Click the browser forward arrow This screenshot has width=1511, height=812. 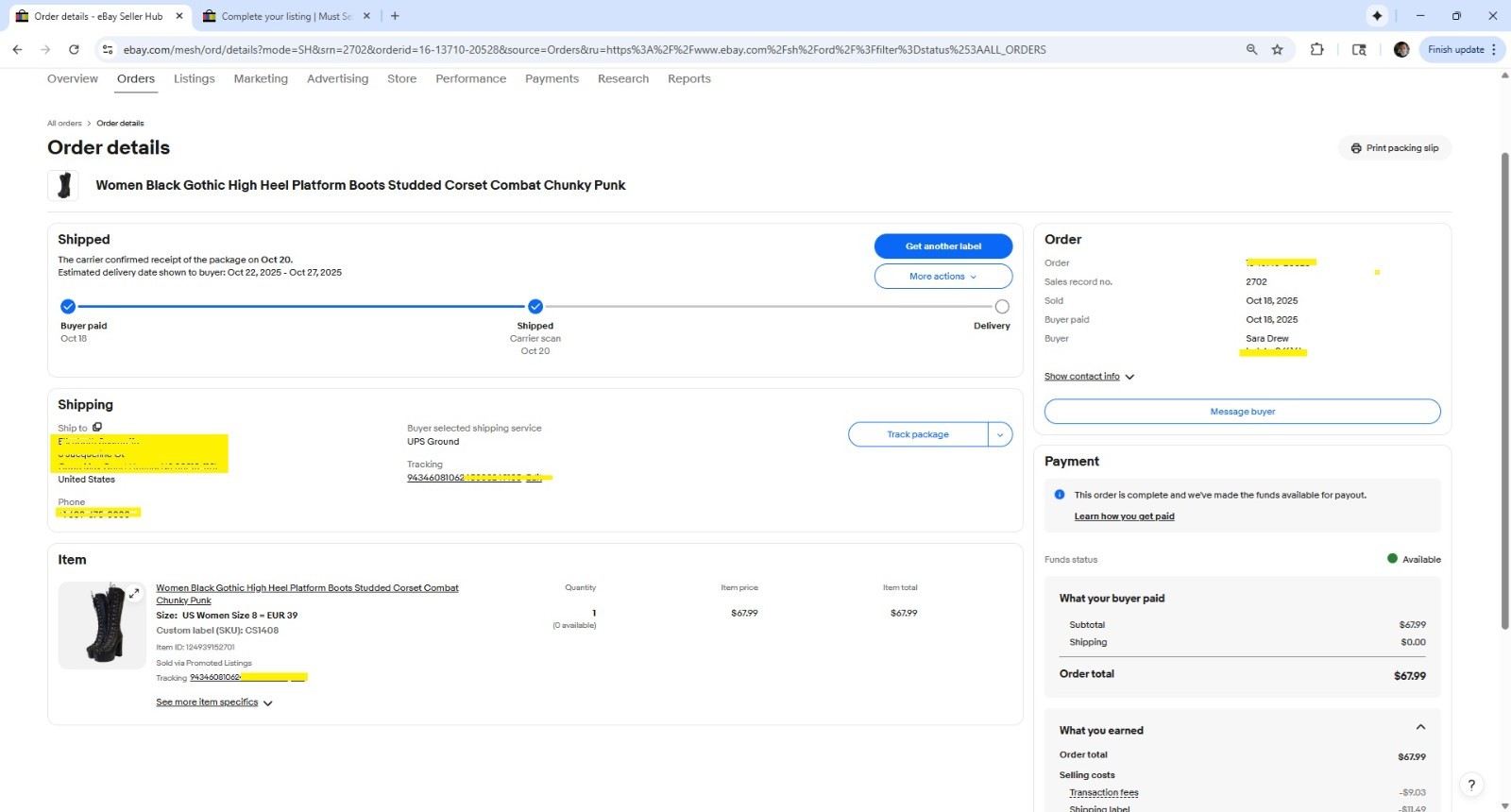click(45, 49)
